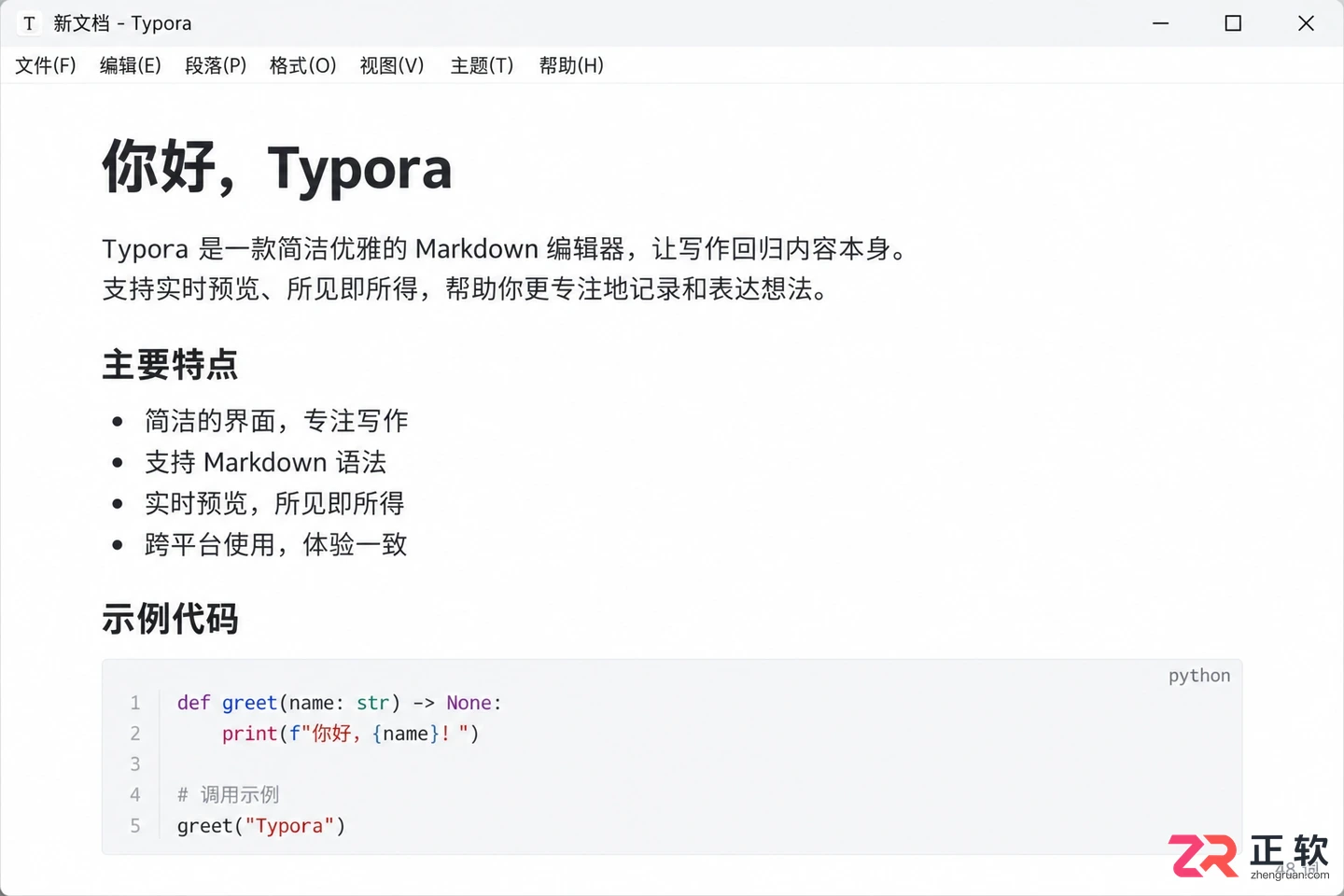Click the word count indicator at bottom right
Screen dimensions: 1344x896
point(1297,870)
